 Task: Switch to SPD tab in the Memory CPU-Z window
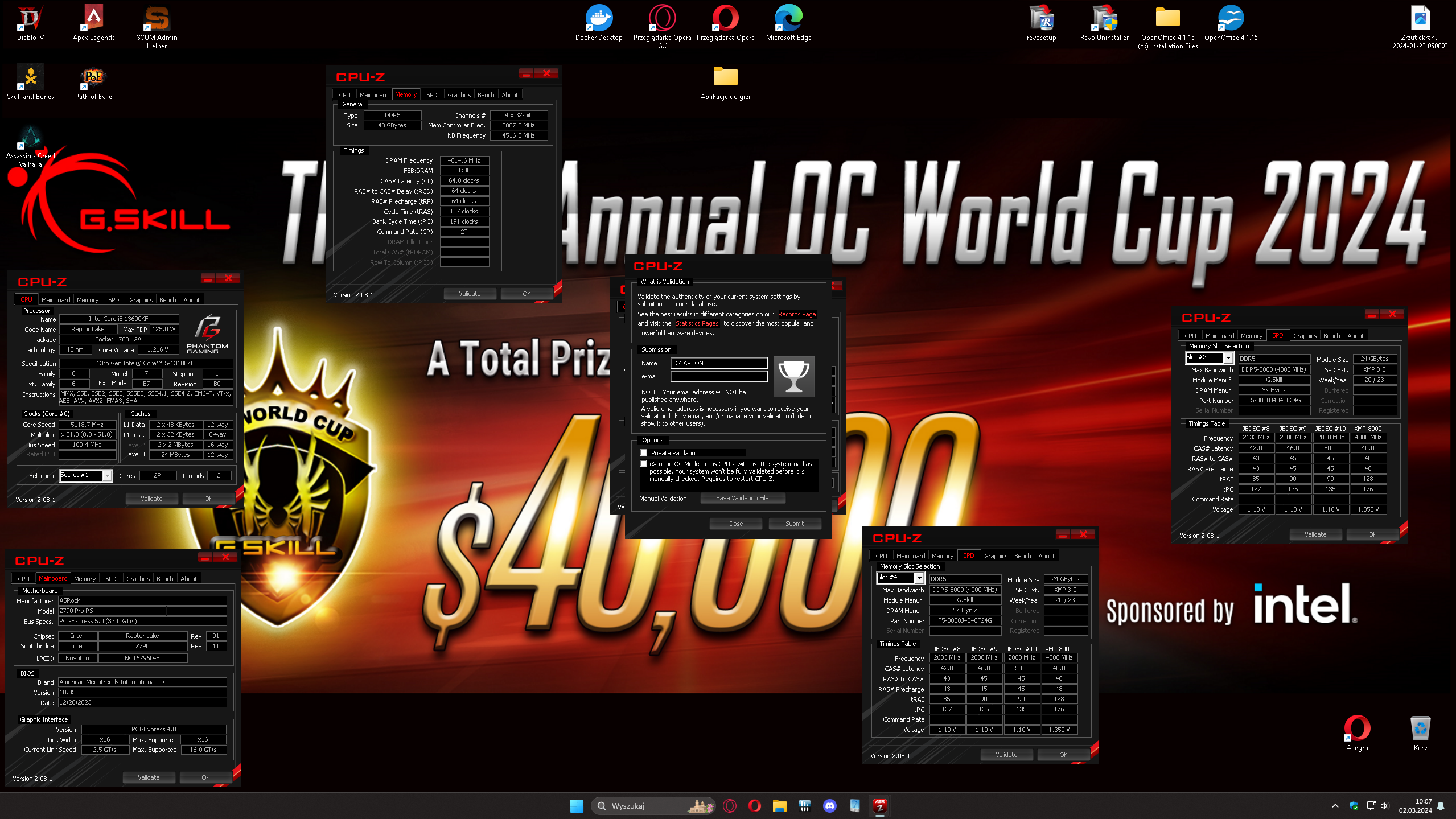point(432,95)
